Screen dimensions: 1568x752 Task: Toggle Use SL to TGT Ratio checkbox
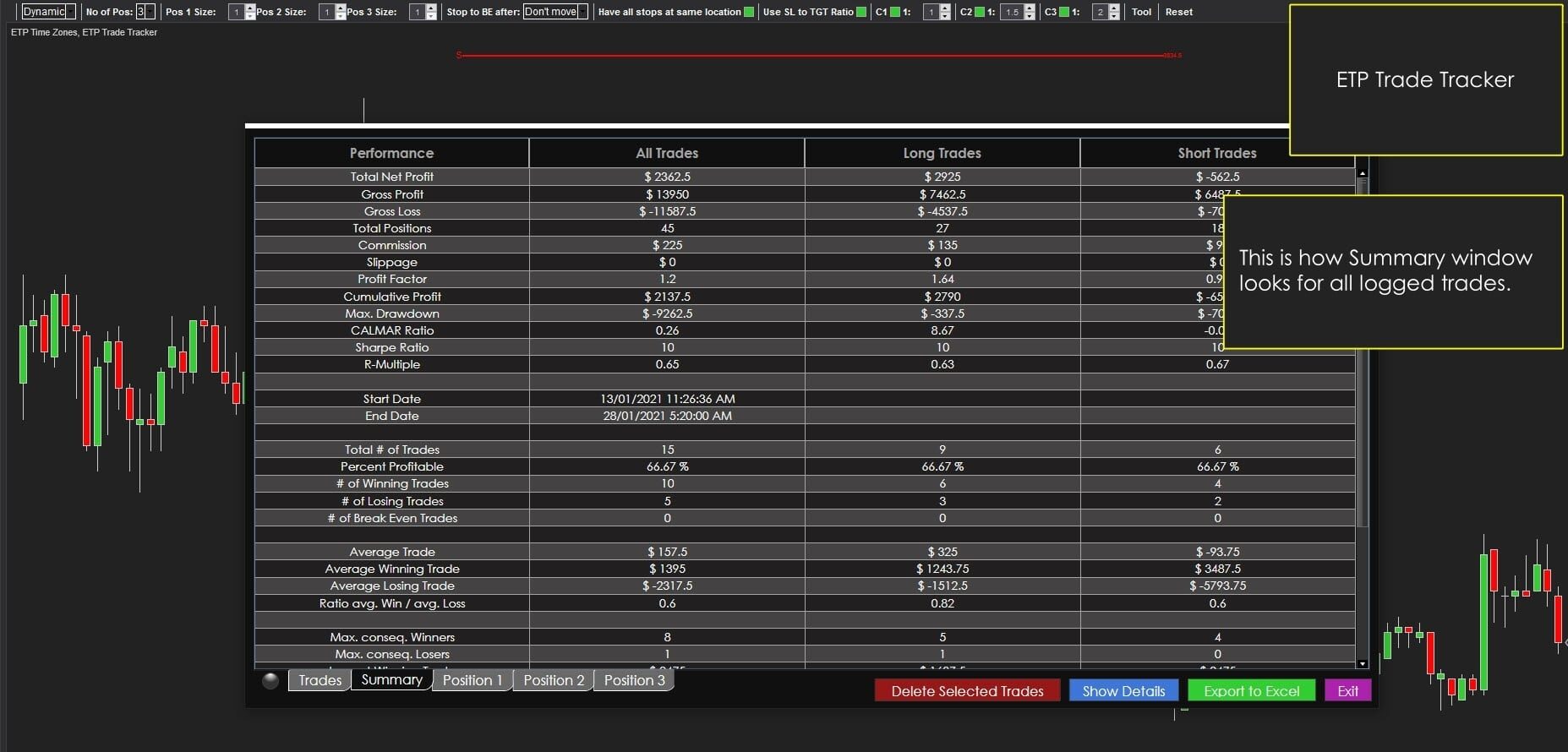tap(861, 12)
